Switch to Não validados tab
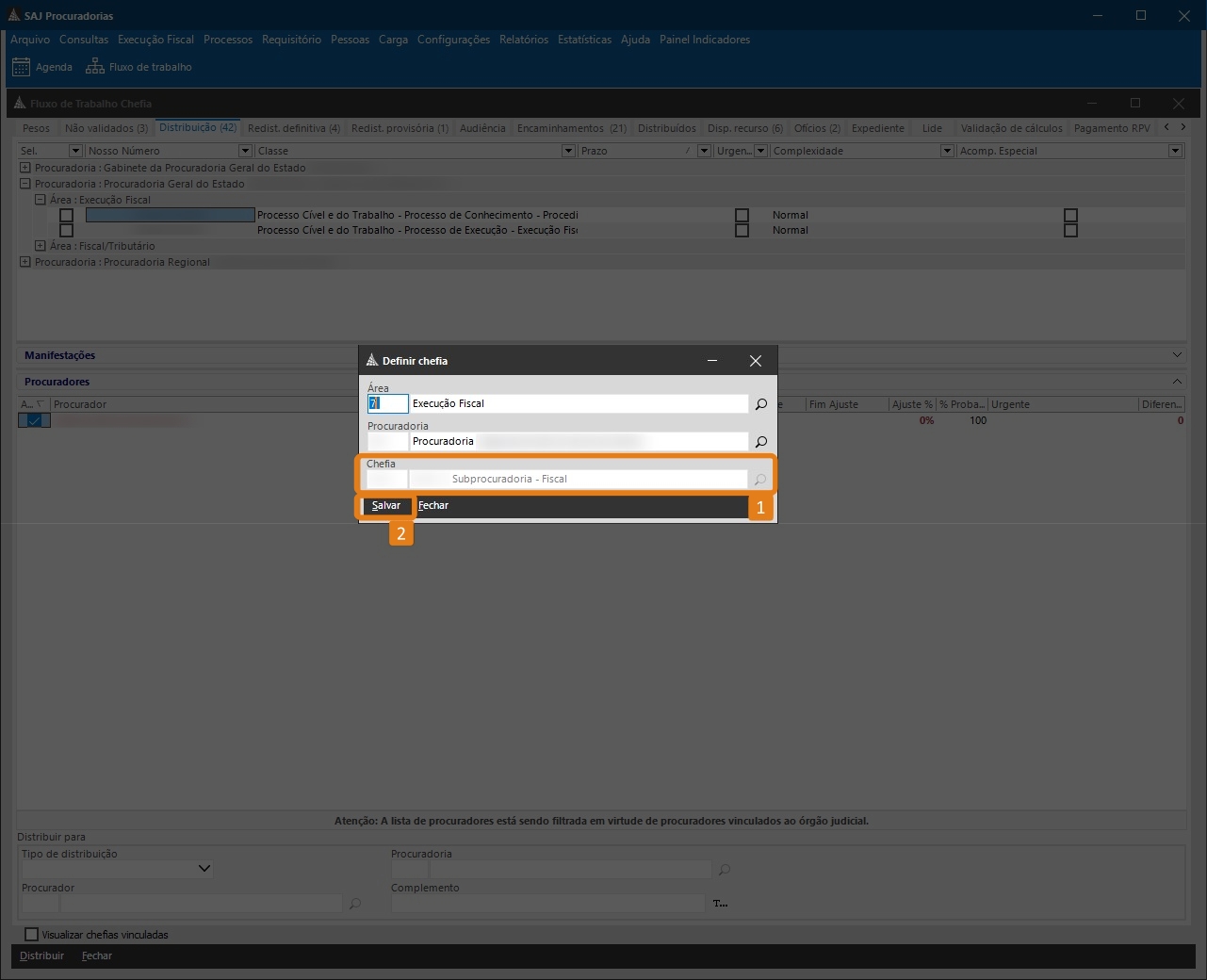1207x980 pixels. 106,128
